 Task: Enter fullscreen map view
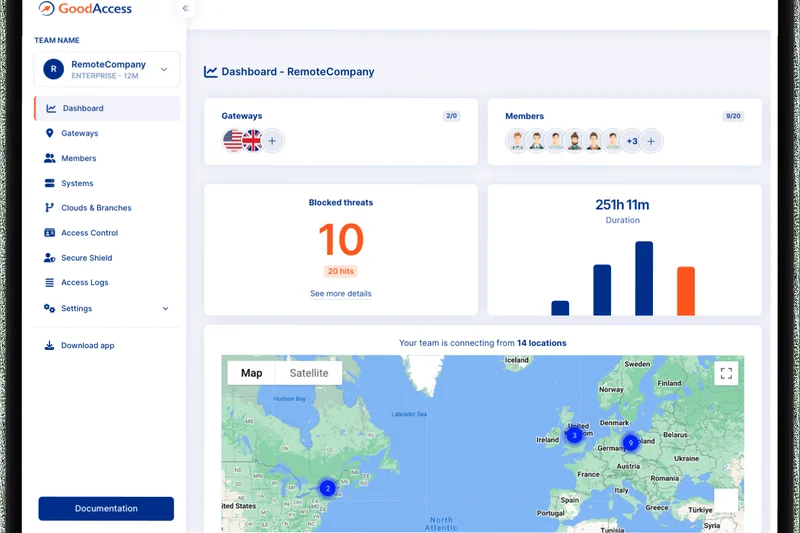coord(726,373)
